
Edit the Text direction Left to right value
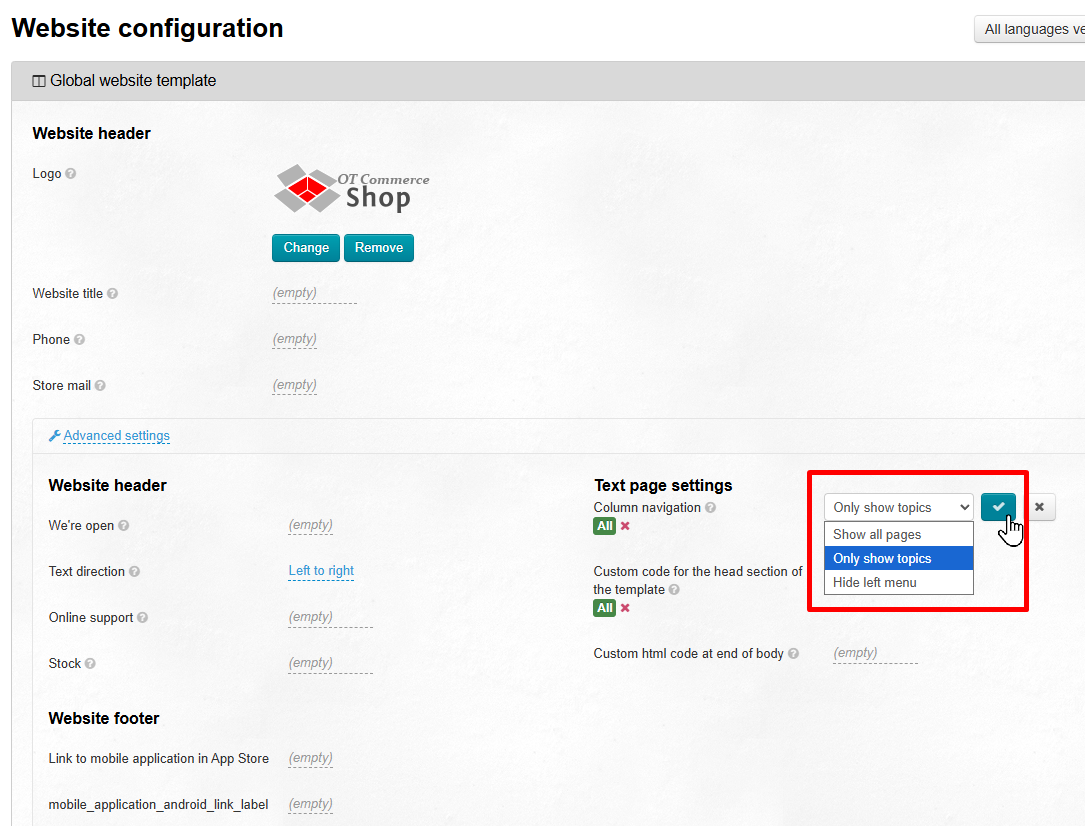[x=321, y=571]
